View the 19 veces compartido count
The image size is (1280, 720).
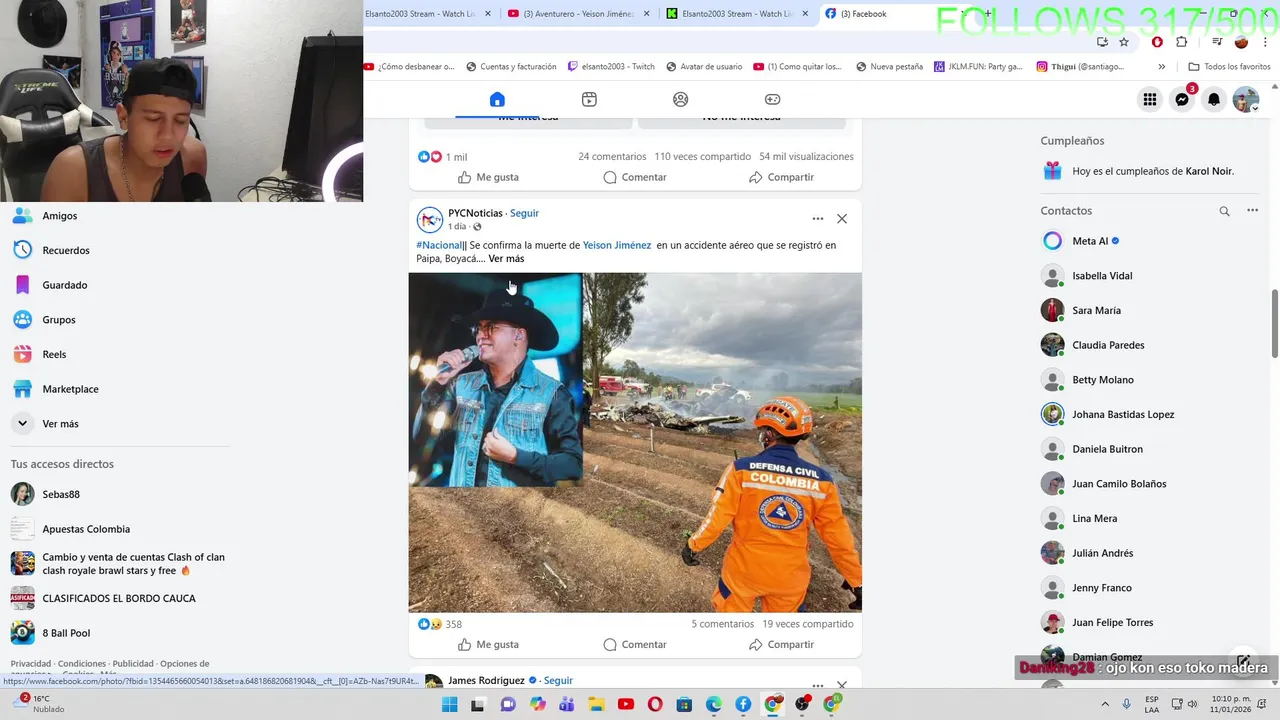pos(808,624)
